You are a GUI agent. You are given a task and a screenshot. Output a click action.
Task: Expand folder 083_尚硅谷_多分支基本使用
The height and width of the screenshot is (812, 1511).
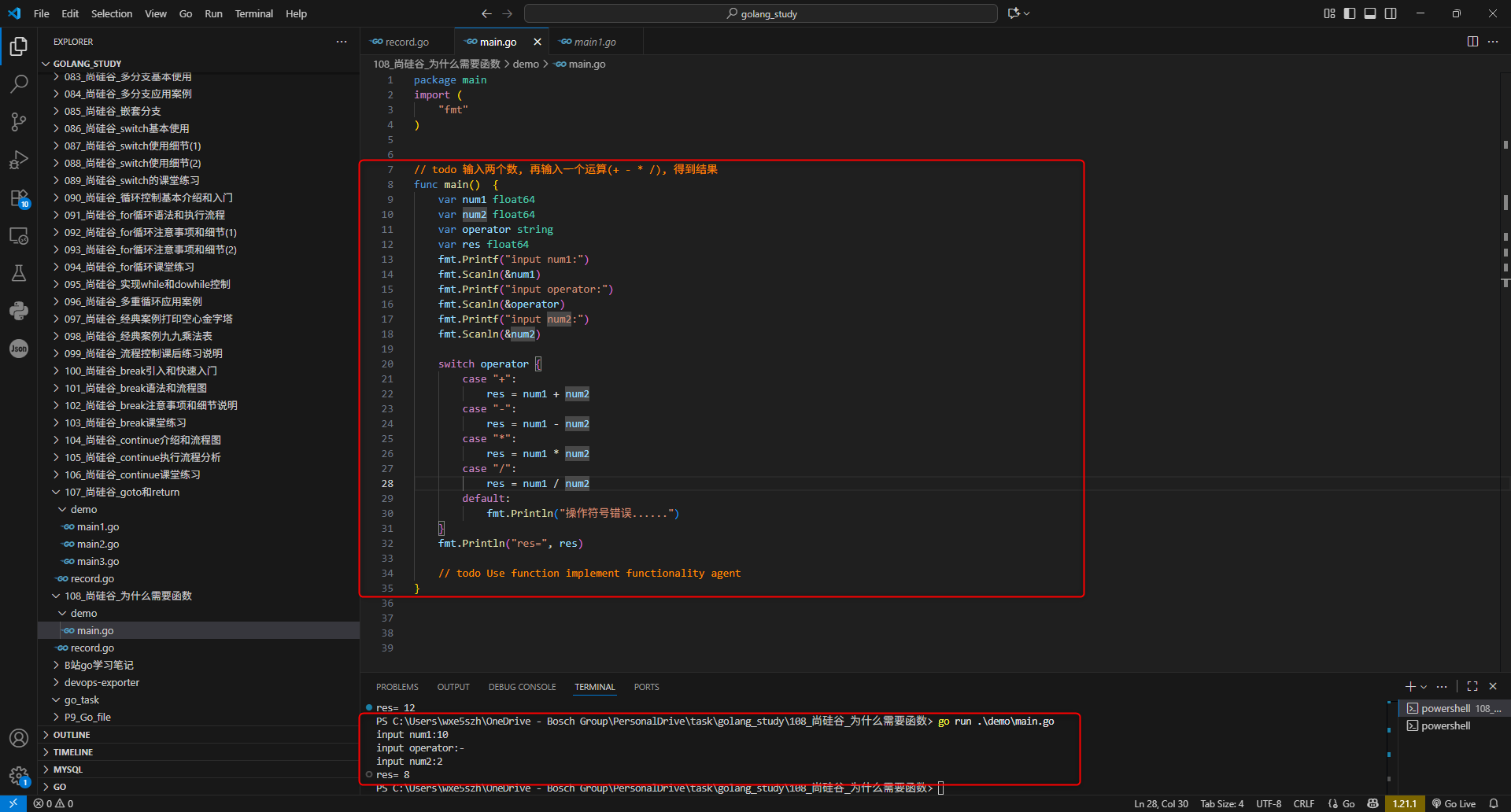198,76
